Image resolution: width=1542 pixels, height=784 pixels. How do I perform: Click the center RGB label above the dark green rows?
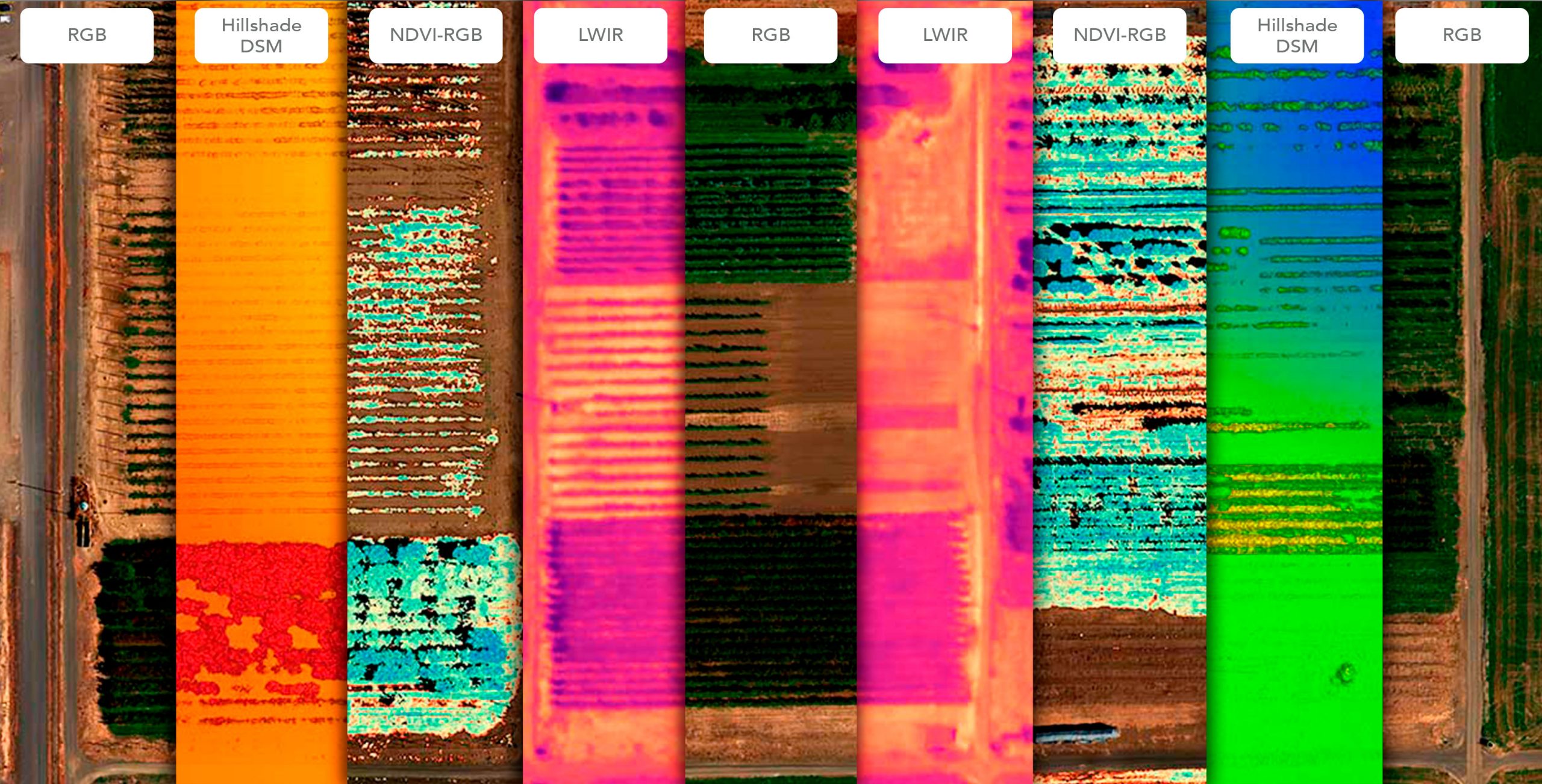pyautogui.click(x=770, y=35)
